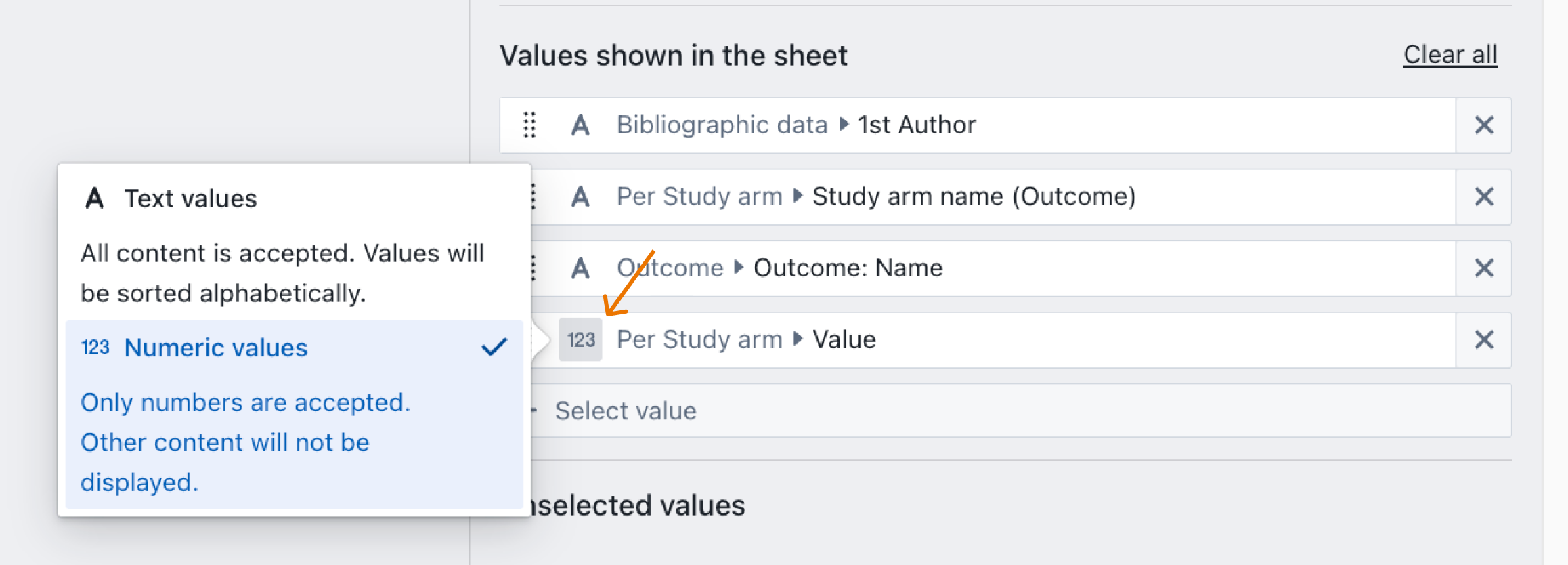The width and height of the screenshot is (1568, 565).
Task: Click the Outcome: Name entry
Action: click(779, 268)
